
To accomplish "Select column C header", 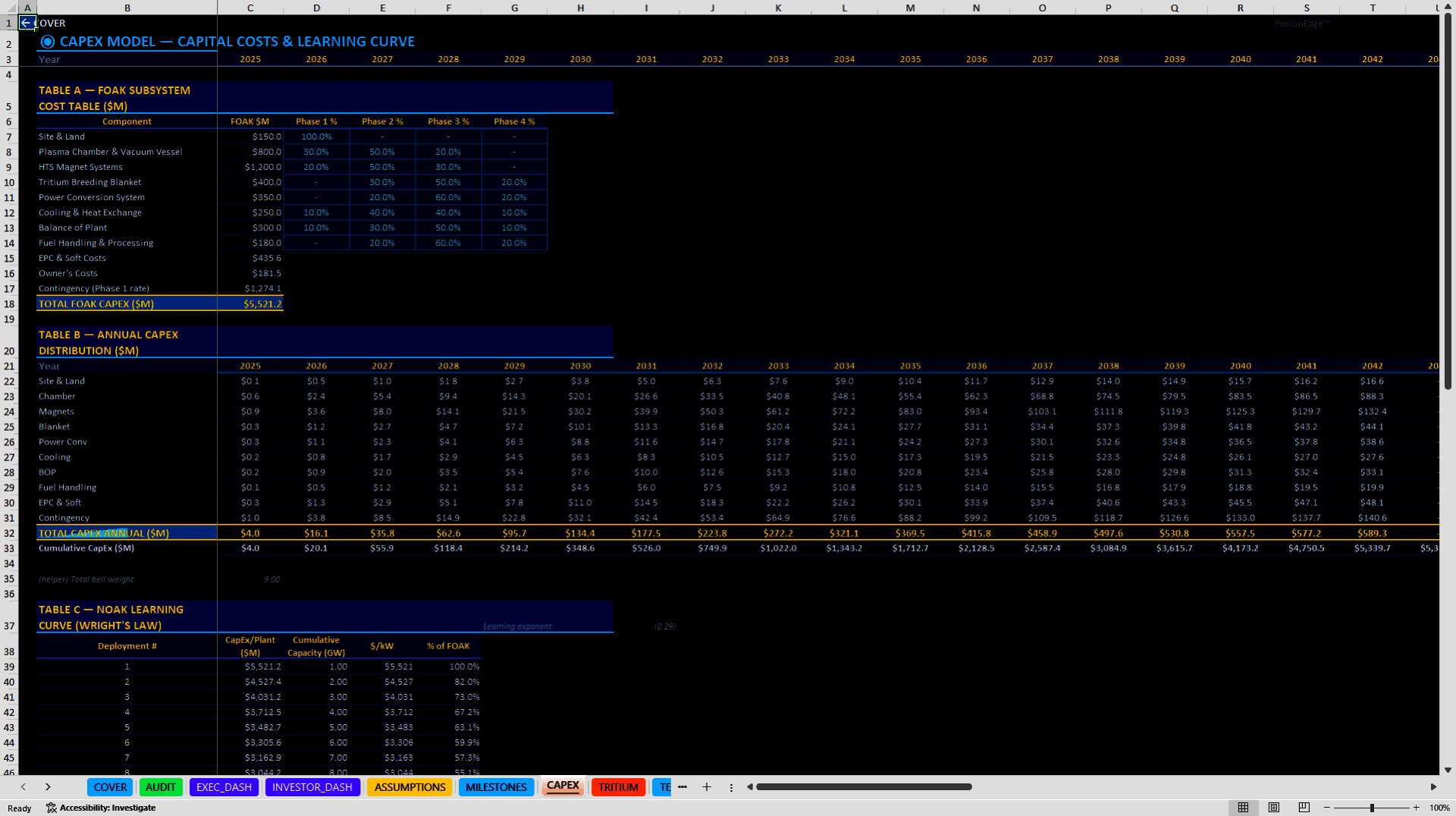I will pyautogui.click(x=250, y=8).
